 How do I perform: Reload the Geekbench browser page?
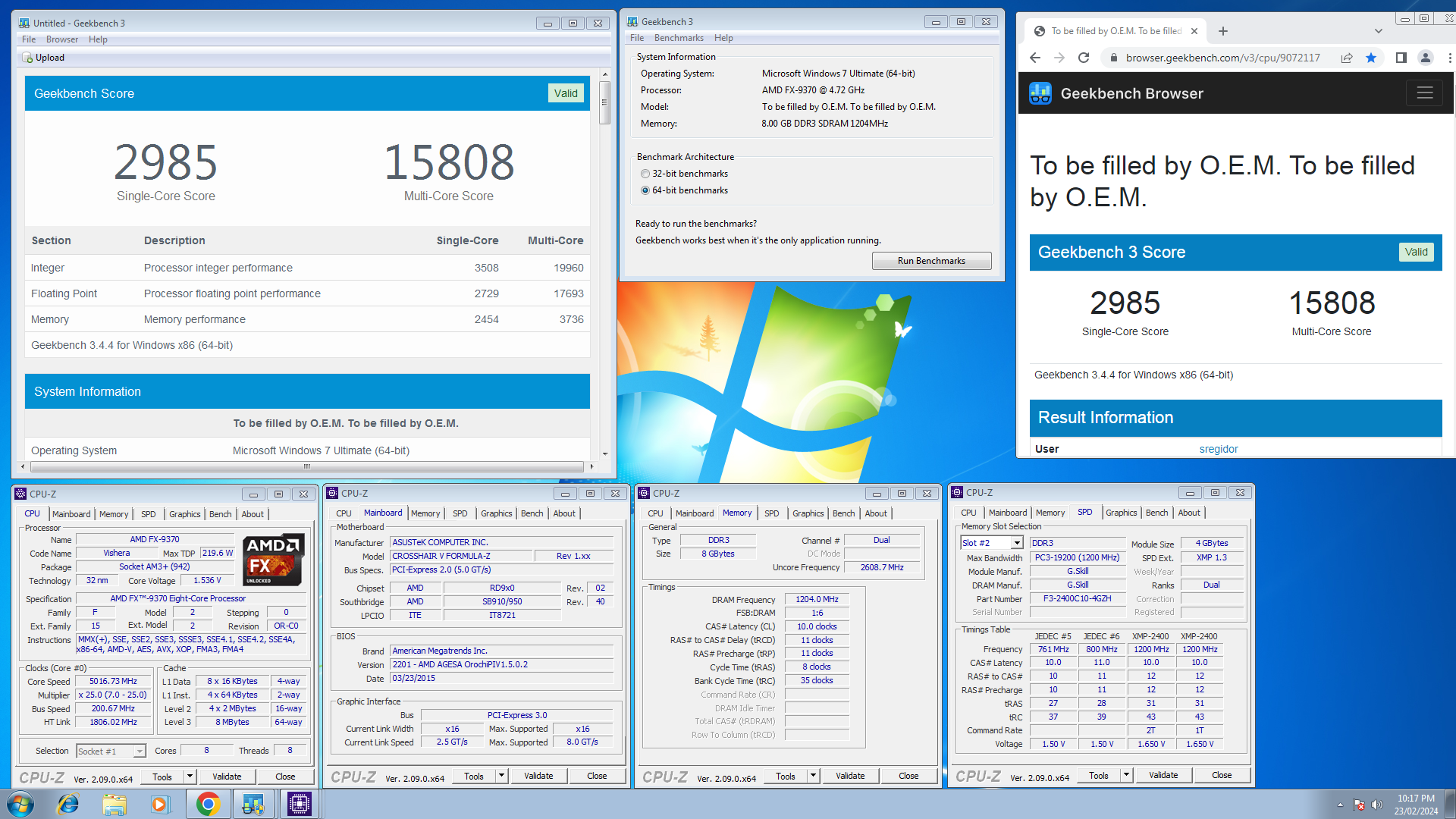pos(1084,58)
